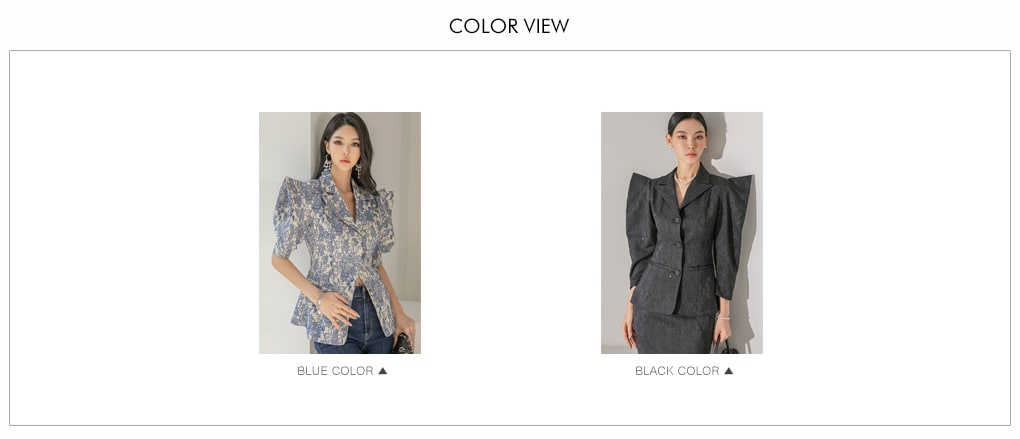Screen dimensions: 1020x439
Task: Click the black jacket model's face
Action: pyautogui.click(x=686, y=146)
